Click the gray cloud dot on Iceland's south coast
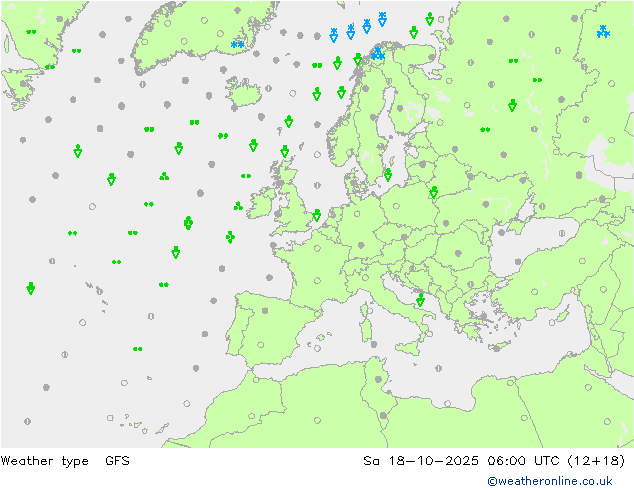The width and height of the screenshot is (634, 490). 234,108
